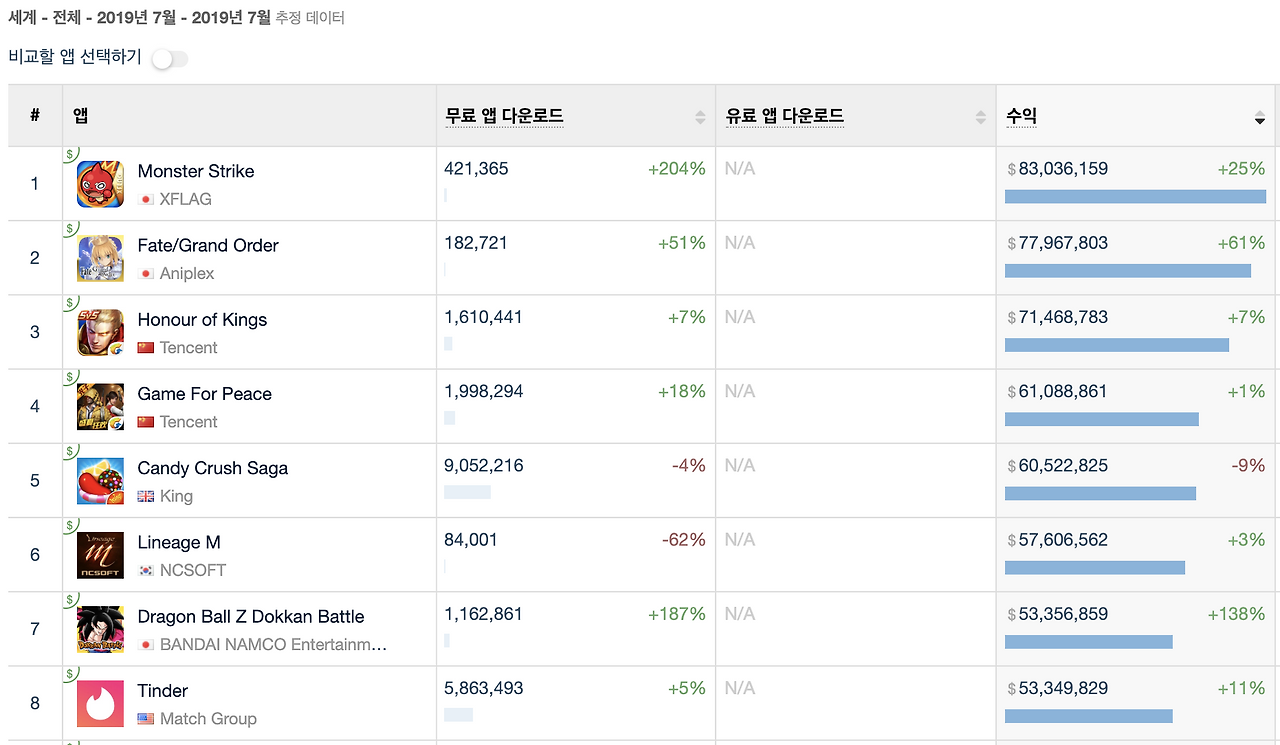Open the Dragon Ball Z Dokkan Battle link

251,617
